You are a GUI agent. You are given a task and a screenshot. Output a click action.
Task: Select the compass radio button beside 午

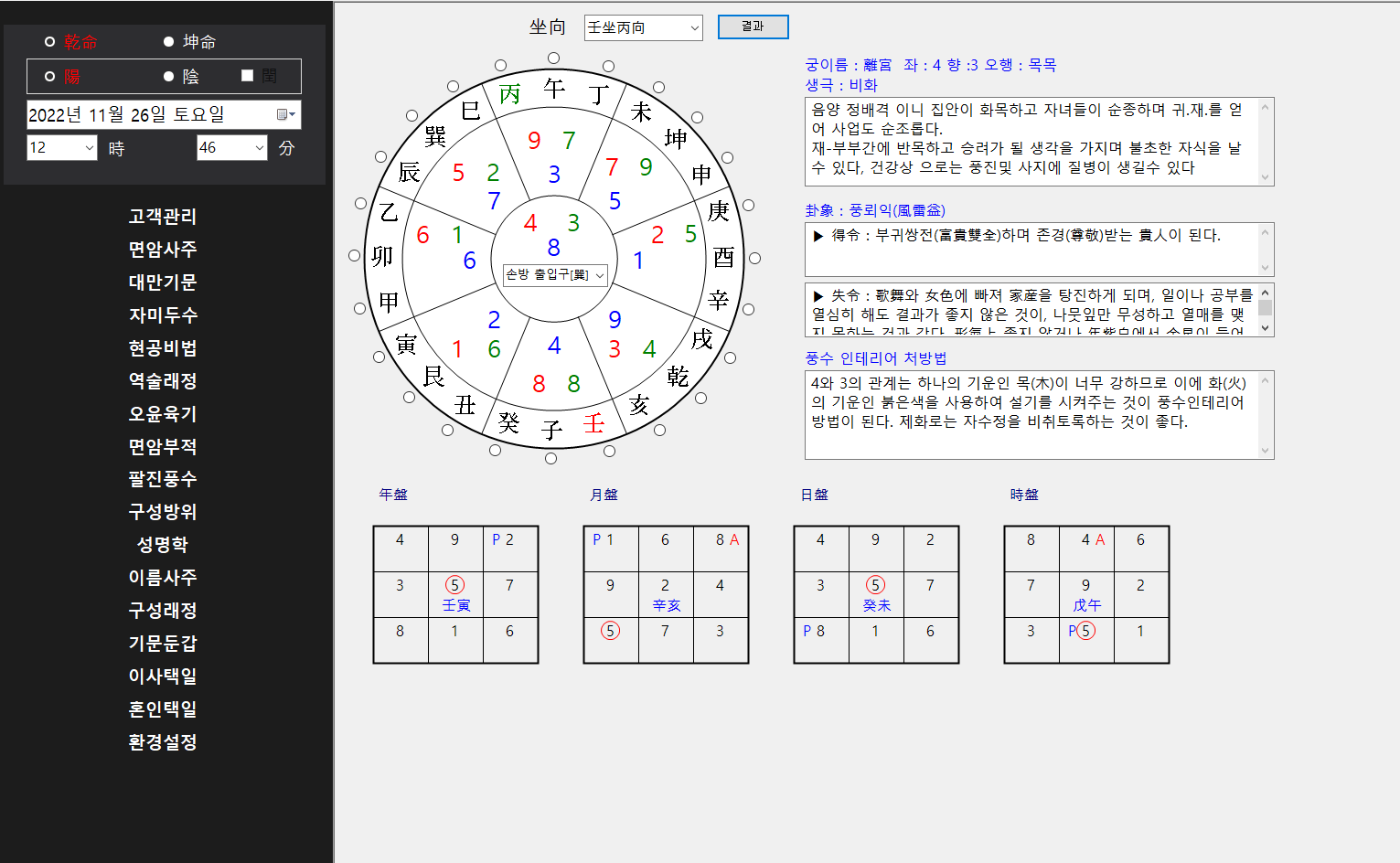(553, 58)
